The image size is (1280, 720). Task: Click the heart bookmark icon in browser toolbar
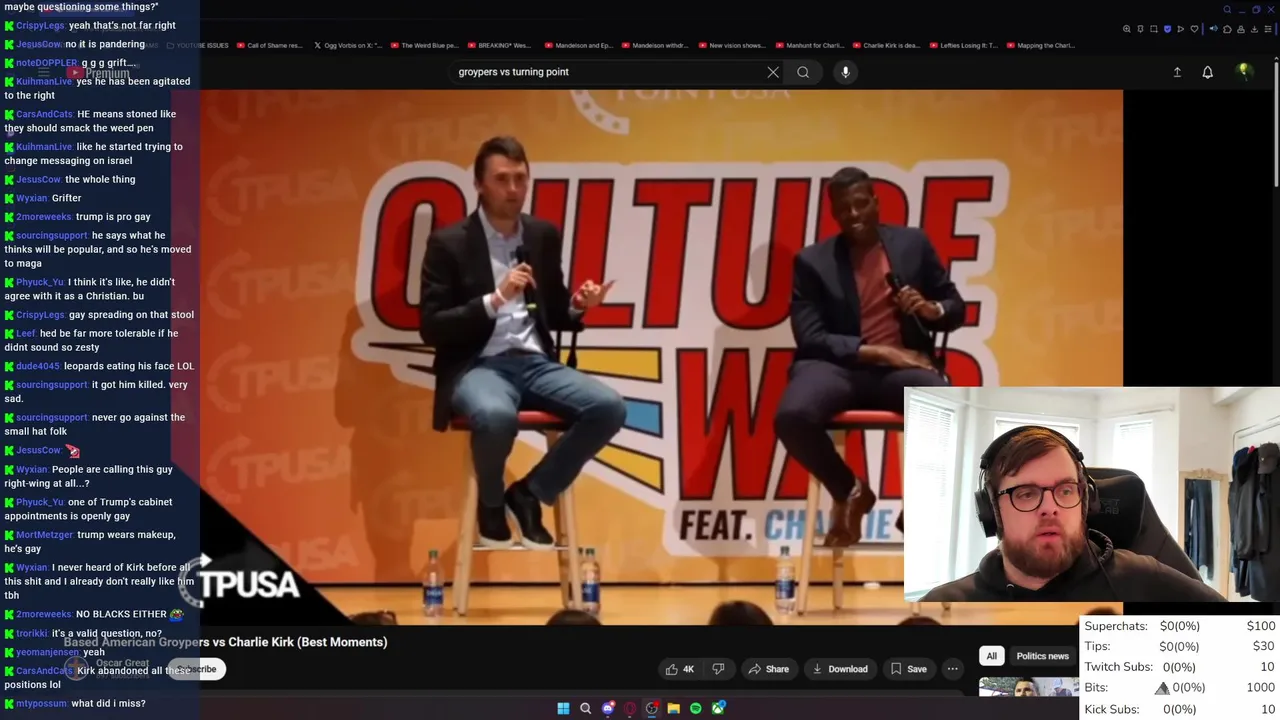click(1194, 29)
